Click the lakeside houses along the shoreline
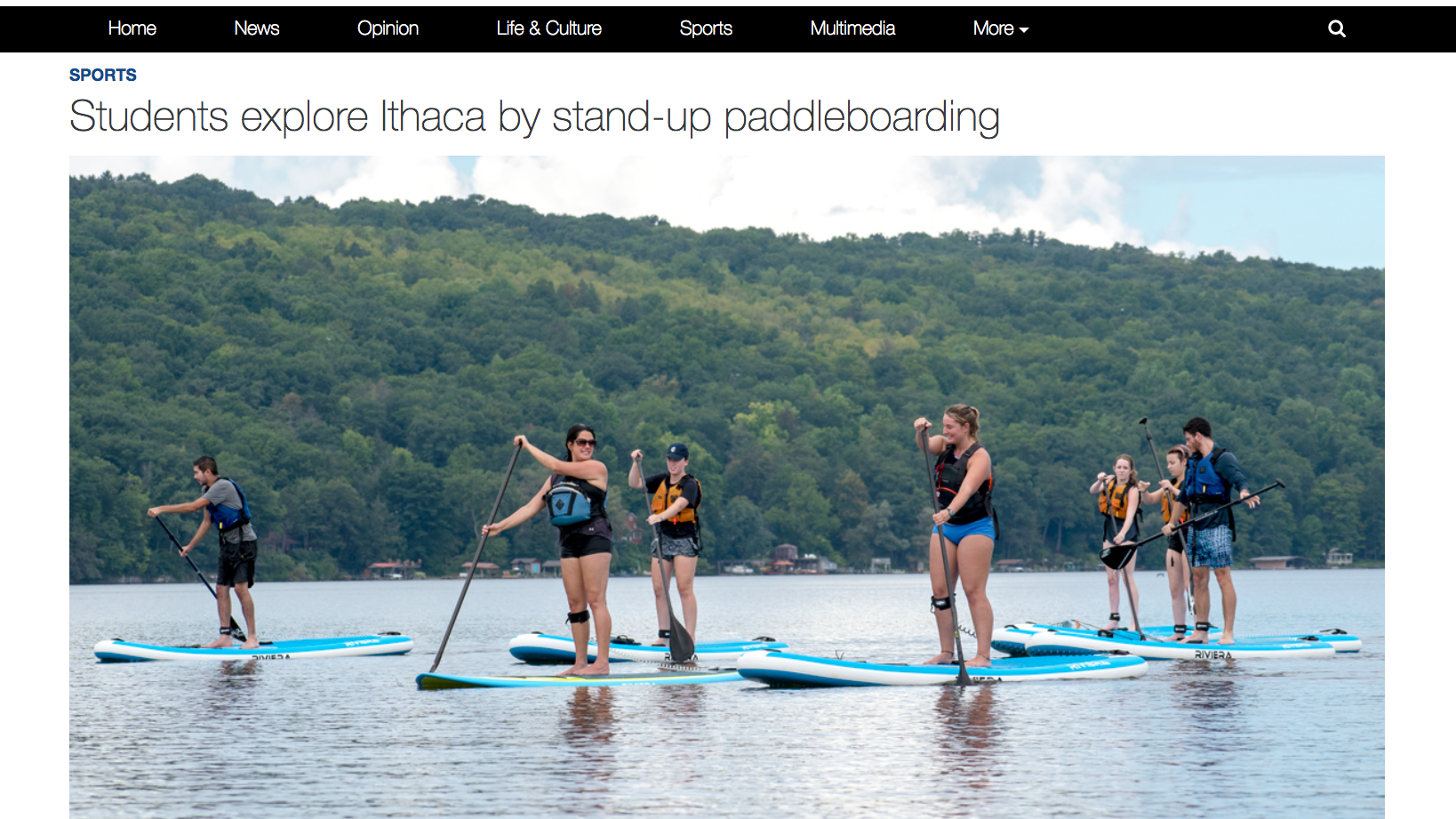The image size is (1456, 819). [x=782, y=562]
